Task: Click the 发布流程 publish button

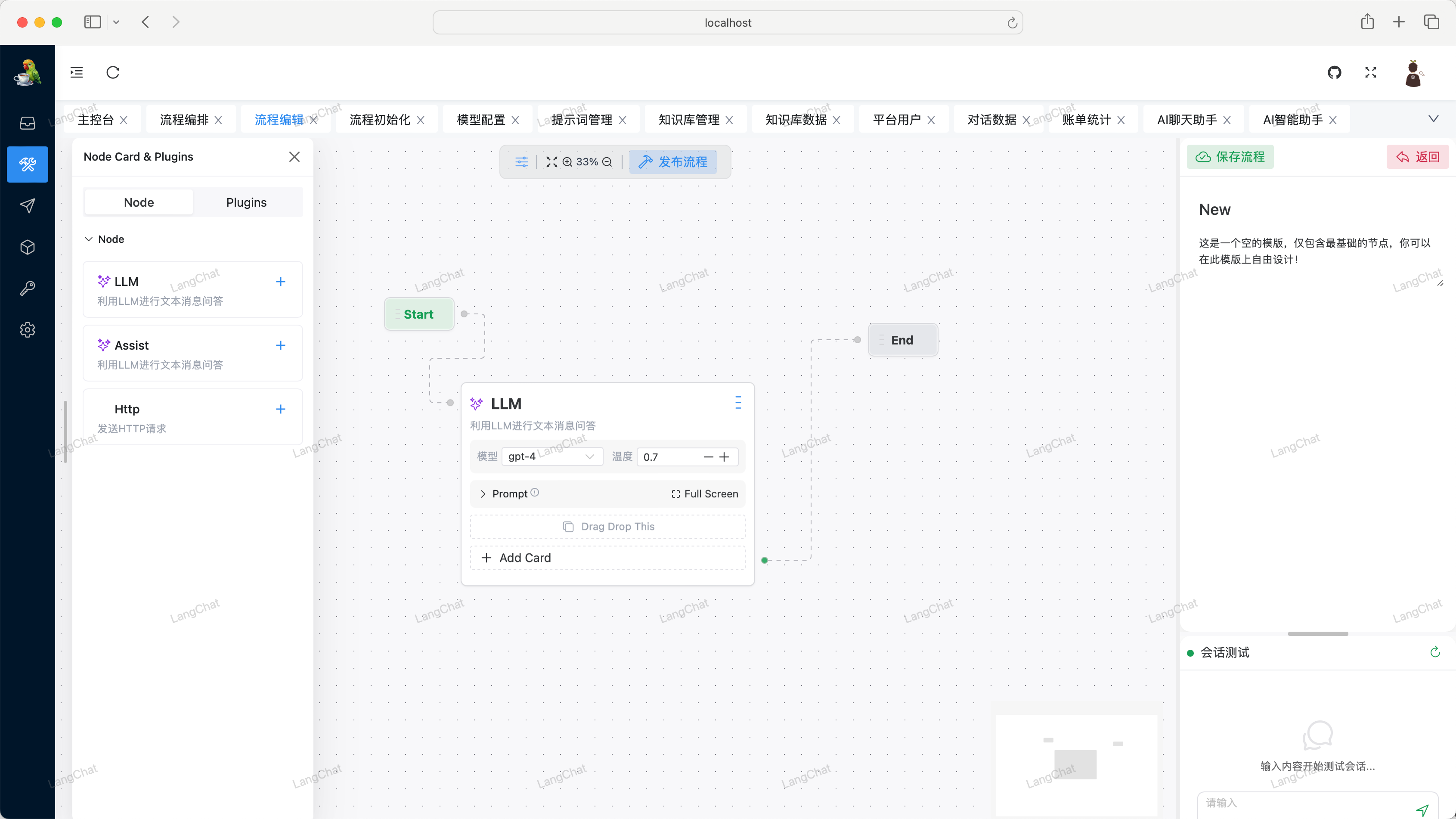Action: coord(672,161)
